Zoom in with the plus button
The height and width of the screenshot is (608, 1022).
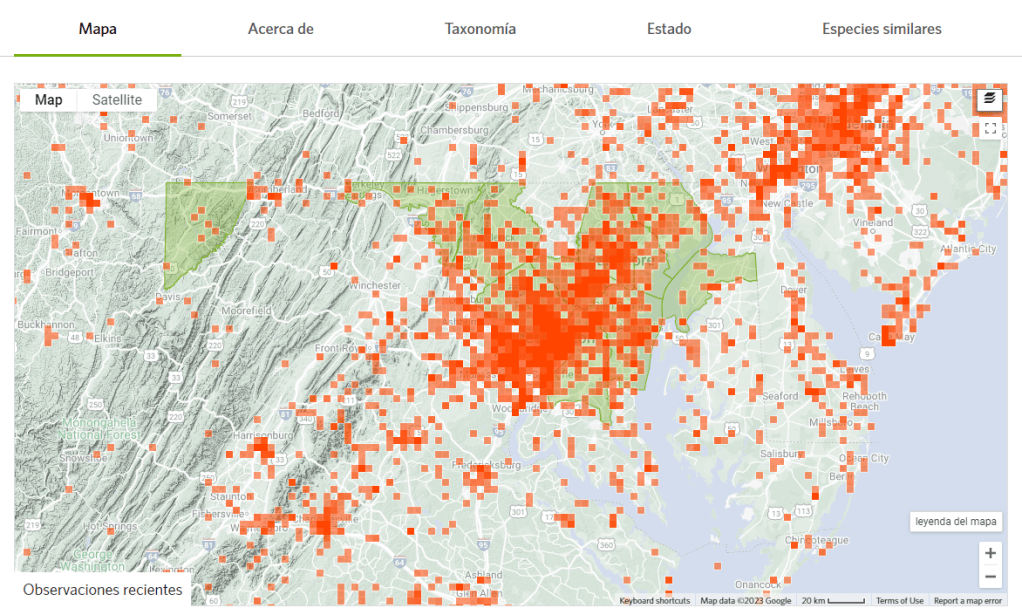coord(990,553)
